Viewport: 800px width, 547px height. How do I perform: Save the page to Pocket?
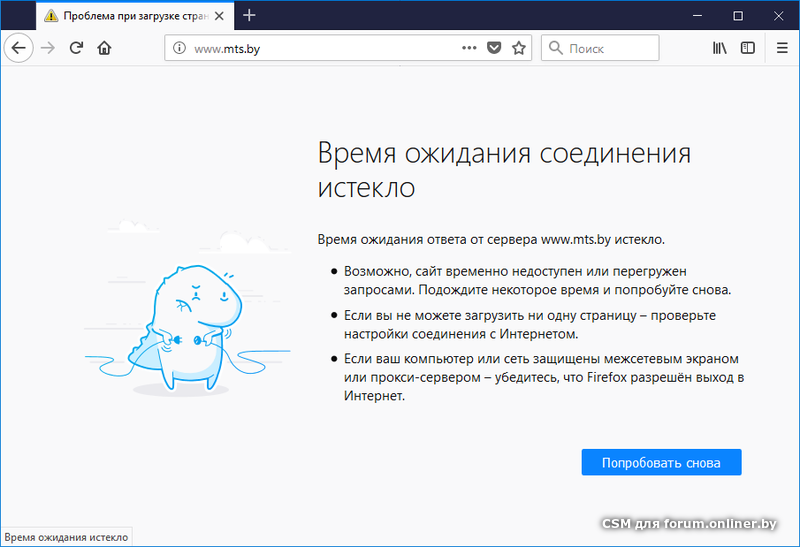pos(494,48)
